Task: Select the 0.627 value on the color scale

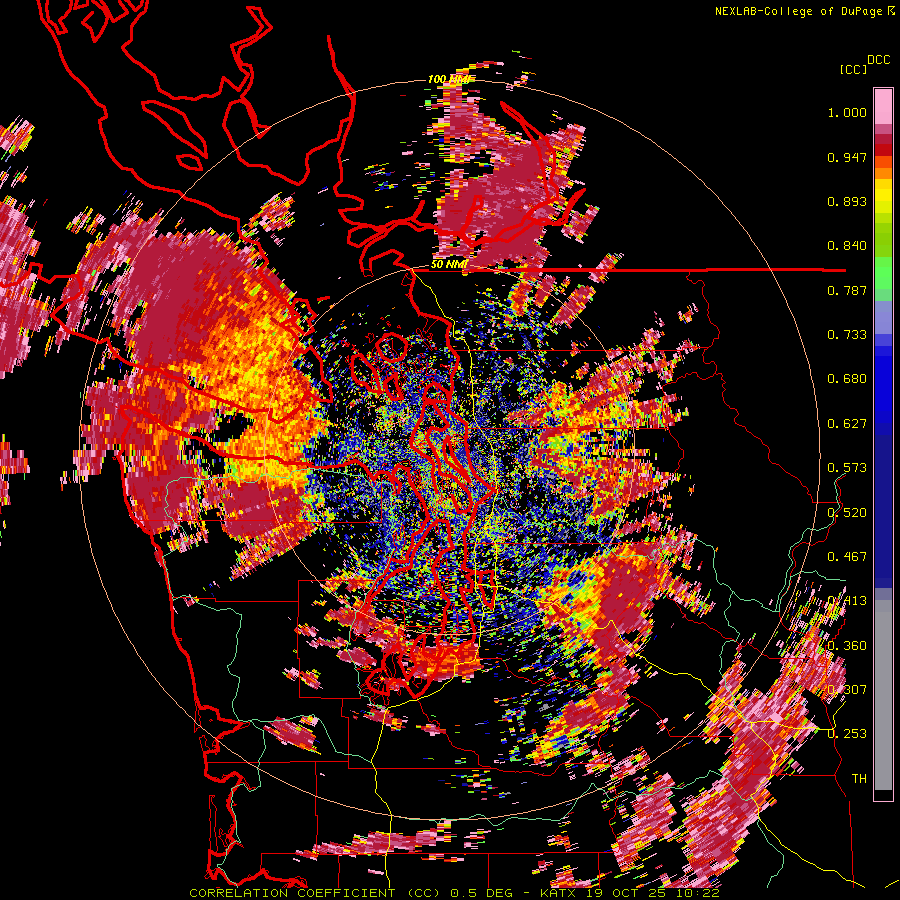Action: 847,424
